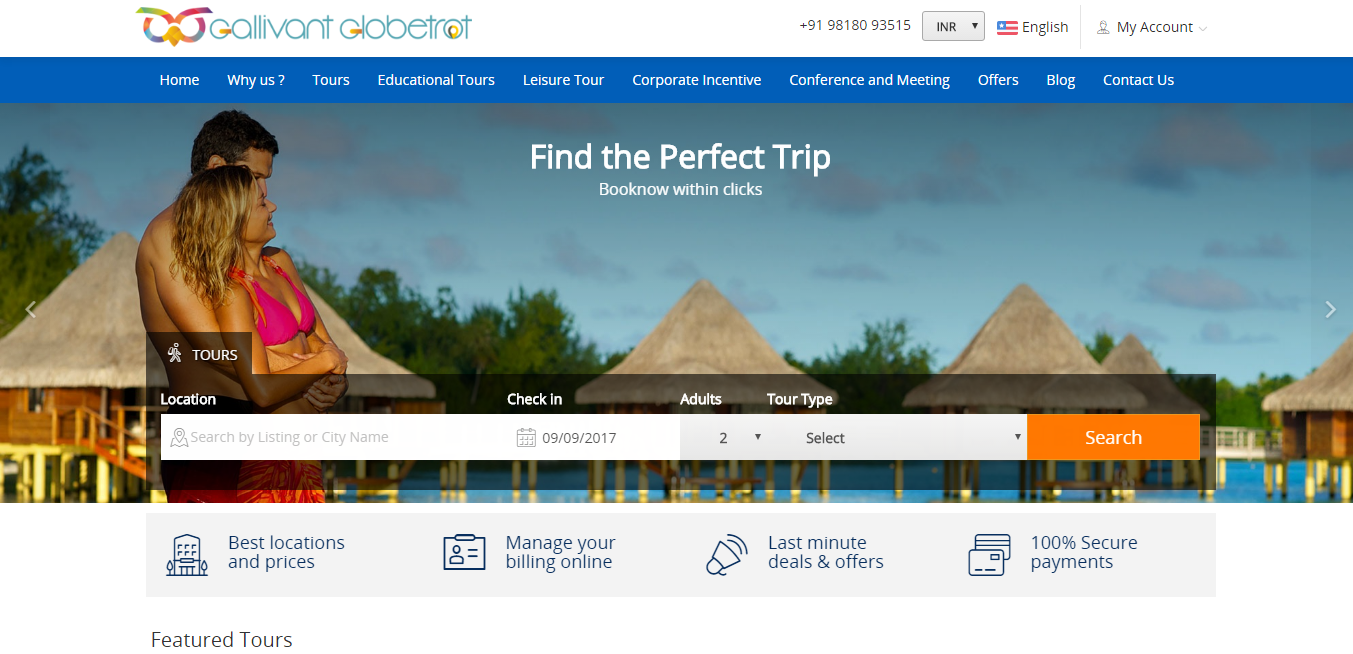Click the Gallivant Globetrot logo
The width and height of the screenshot is (1353, 654).
click(x=303, y=26)
